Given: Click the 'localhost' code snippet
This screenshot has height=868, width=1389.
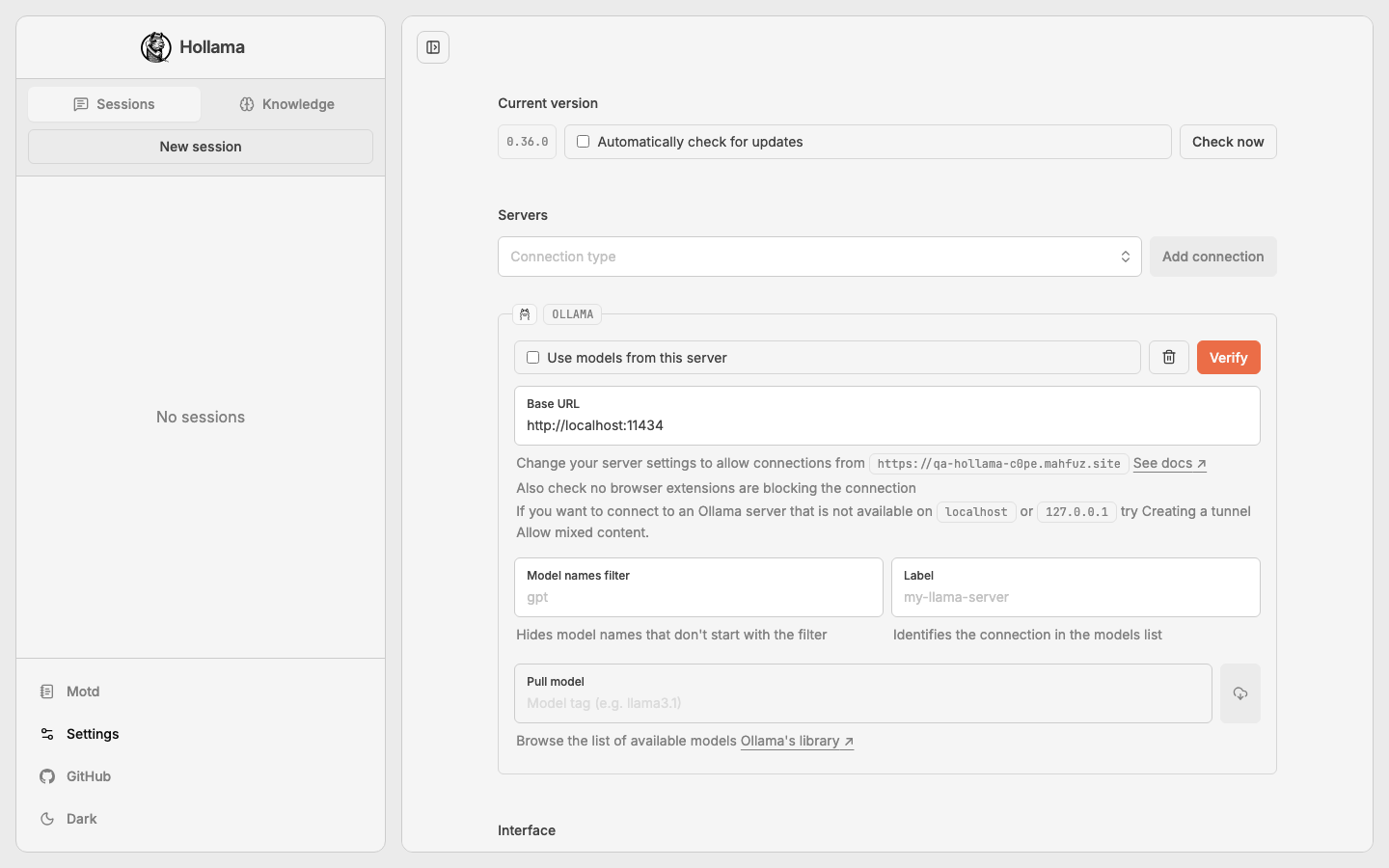Looking at the screenshot, I should coord(976,512).
